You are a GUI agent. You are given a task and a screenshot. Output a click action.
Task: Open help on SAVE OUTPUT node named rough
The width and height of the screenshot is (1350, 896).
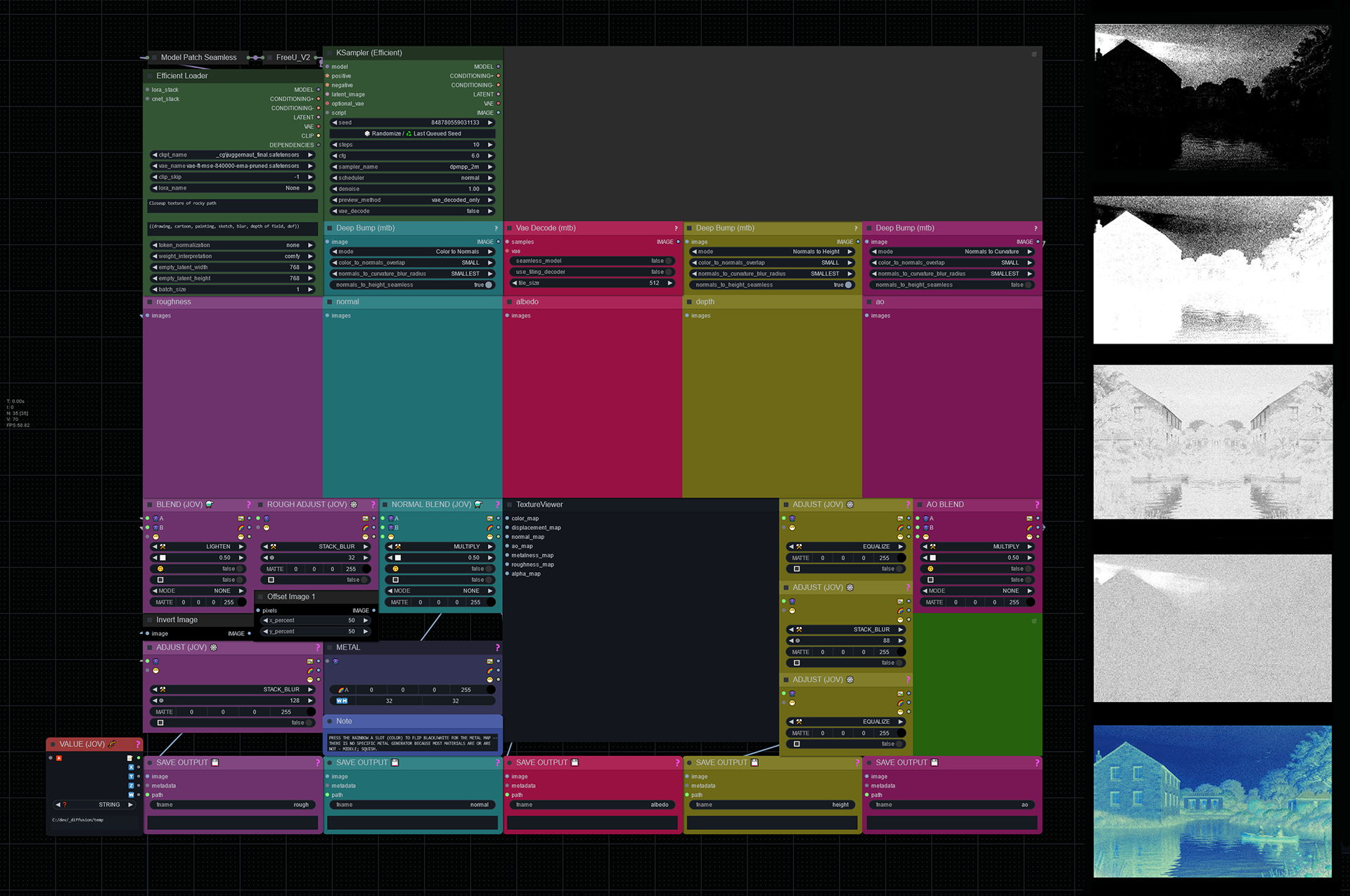pyautogui.click(x=318, y=762)
